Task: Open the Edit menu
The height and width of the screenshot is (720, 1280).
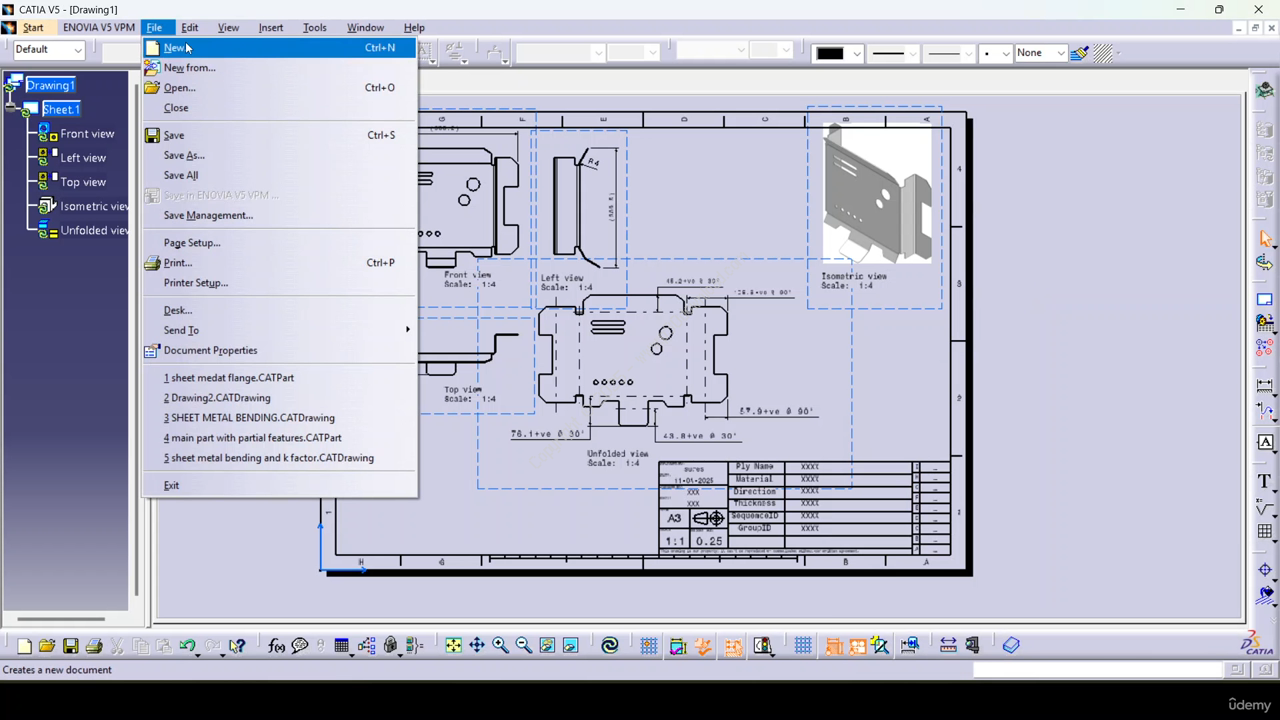Action: pos(189,28)
